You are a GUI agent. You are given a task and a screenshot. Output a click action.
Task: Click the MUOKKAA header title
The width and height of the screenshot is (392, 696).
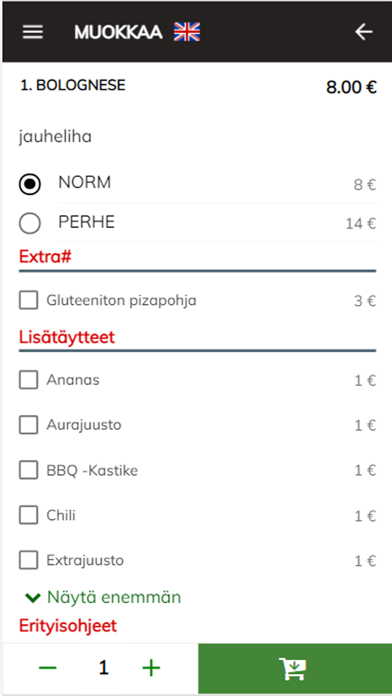(119, 32)
